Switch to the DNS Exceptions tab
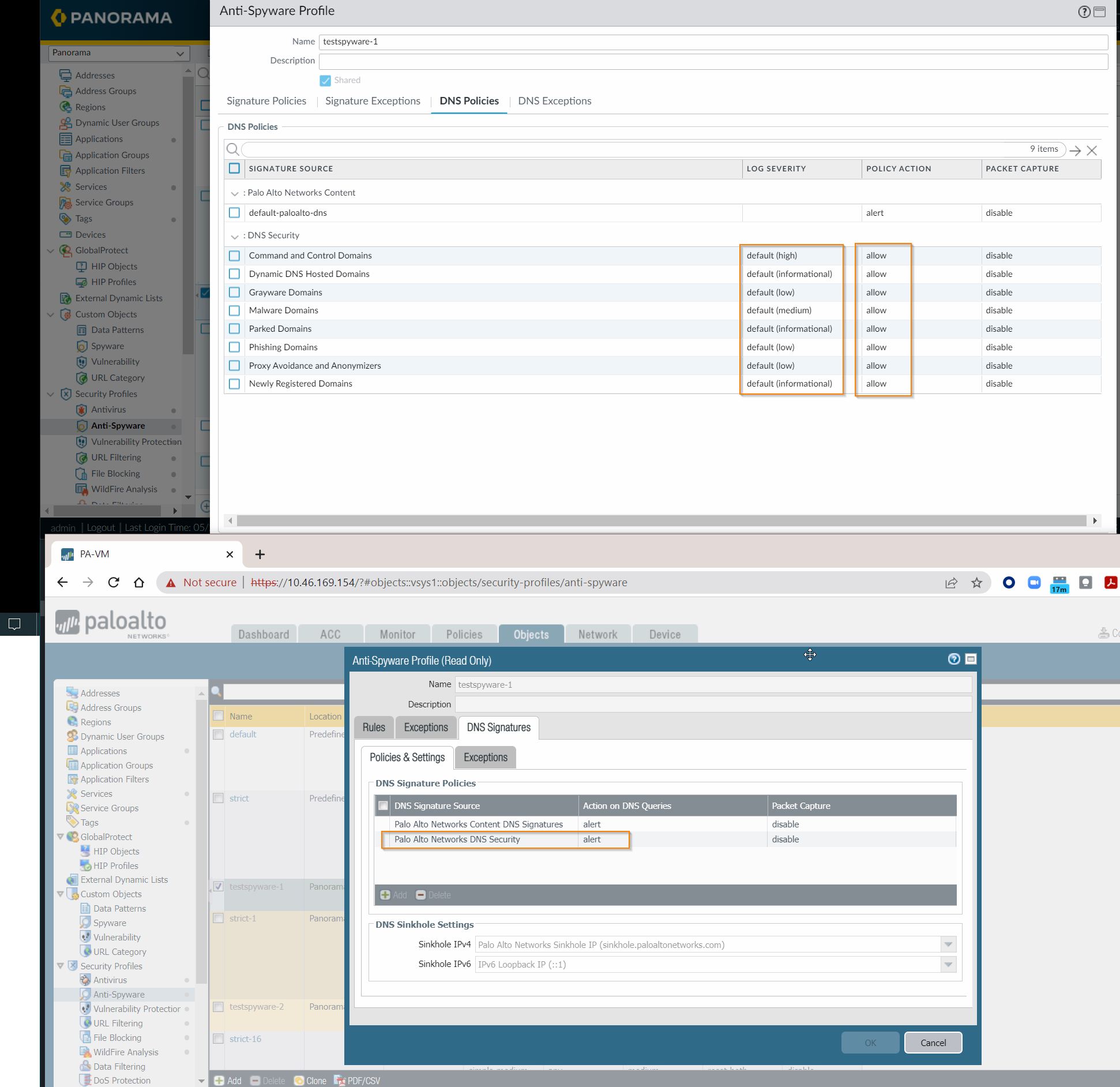This screenshot has height=1087, width=1120. click(x=554, y=101)
